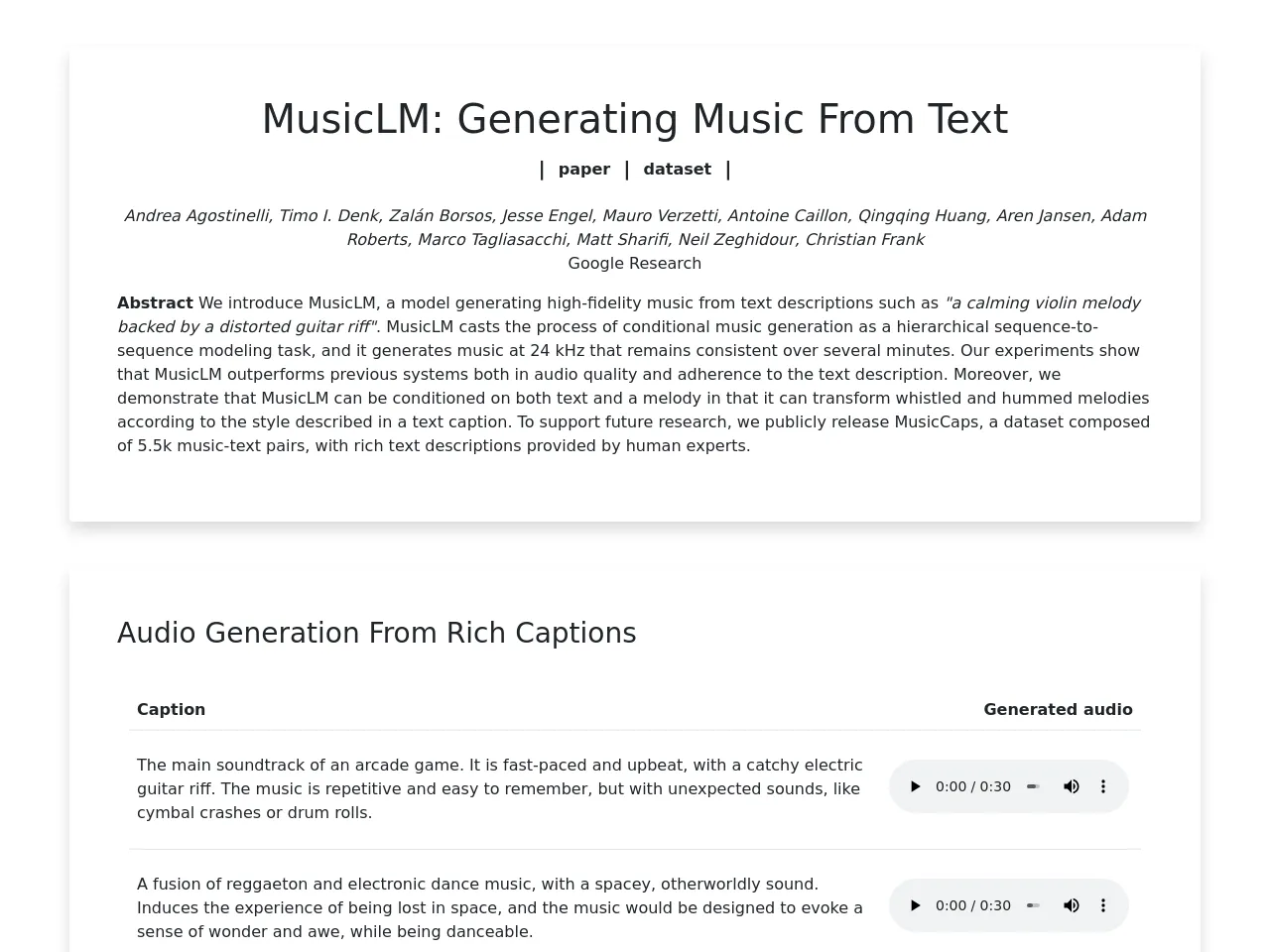1270x952 pixels.
Task: Click the reggaeton audio progress slider
Action: 1033,905
